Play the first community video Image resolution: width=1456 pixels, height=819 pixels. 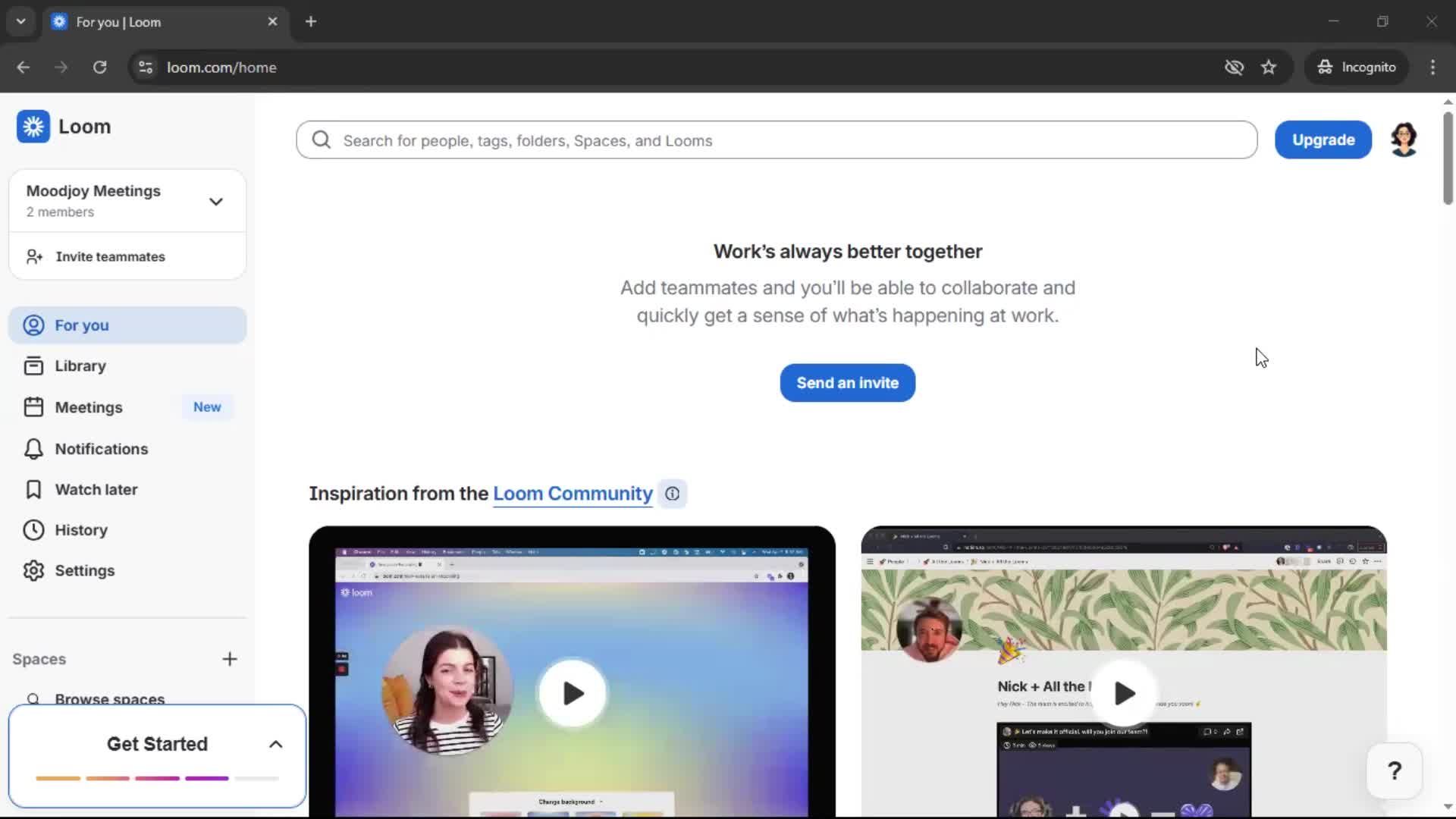click(x=573, y=692)
